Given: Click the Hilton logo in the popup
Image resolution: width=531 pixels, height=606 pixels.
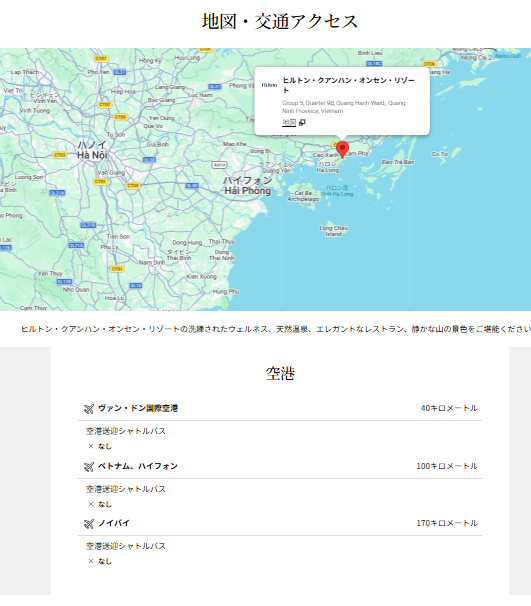Looking at the screenshot, I should [269, 85].
